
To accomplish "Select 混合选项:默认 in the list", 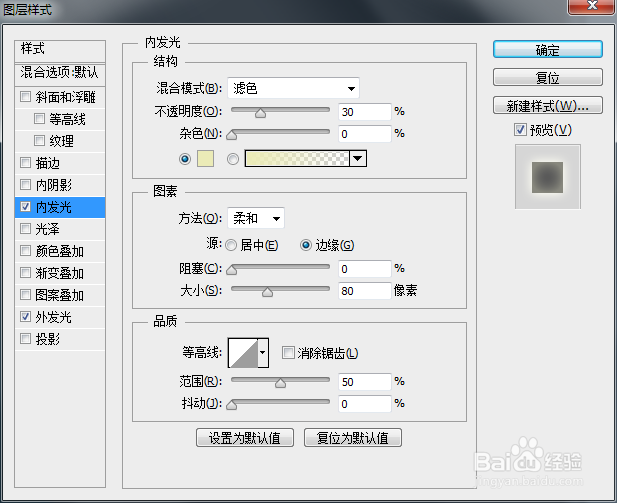I will point(60,74).
